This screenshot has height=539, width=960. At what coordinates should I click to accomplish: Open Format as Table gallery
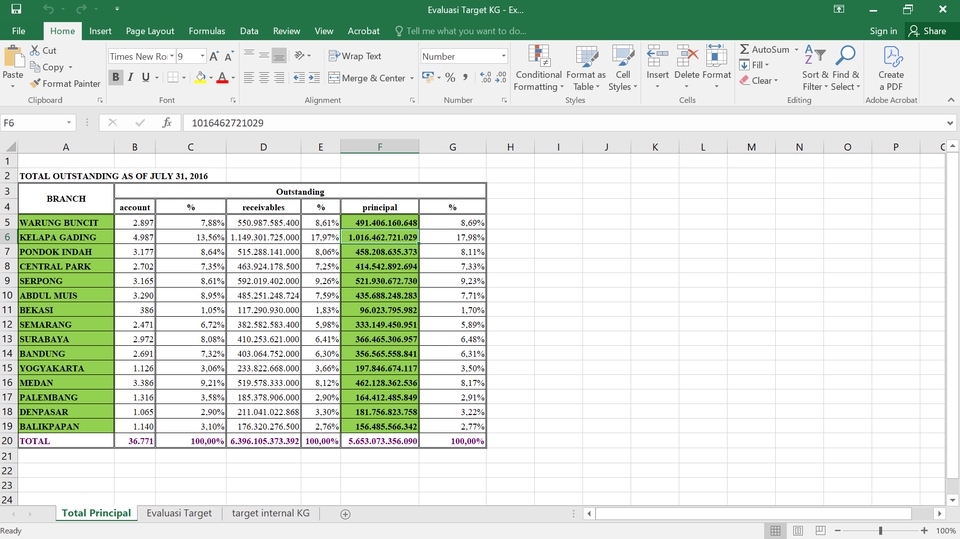(x=586, y=68)
